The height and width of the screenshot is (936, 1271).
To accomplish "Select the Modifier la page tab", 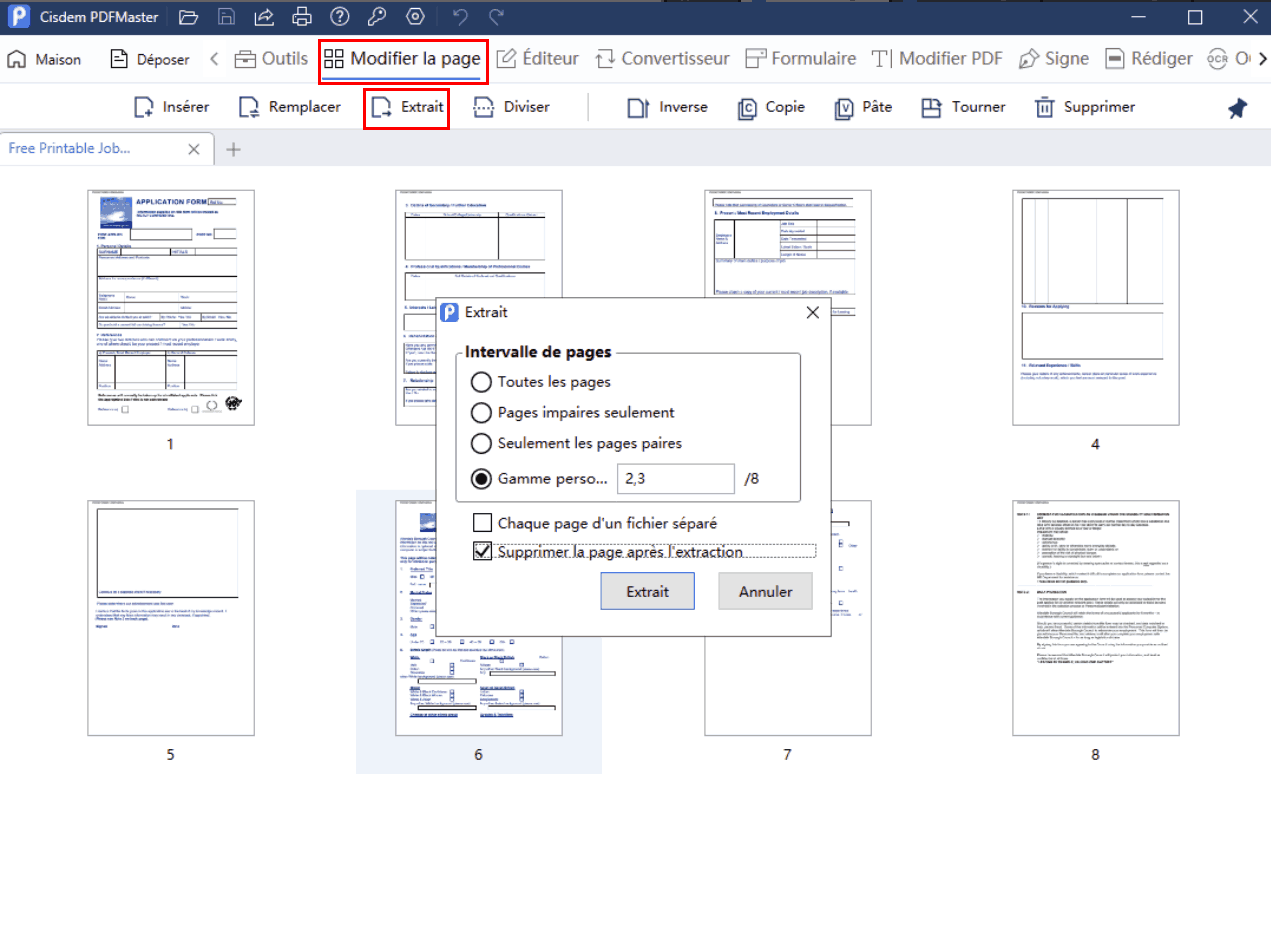I will click(403, 59).
